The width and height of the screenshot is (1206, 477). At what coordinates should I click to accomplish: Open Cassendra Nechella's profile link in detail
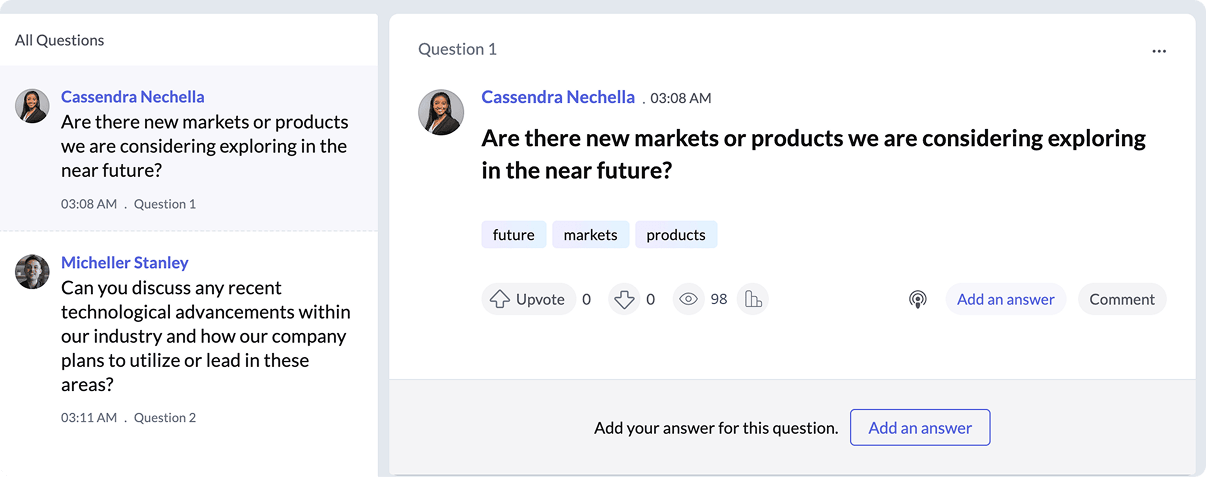click(x=558, y=97)
